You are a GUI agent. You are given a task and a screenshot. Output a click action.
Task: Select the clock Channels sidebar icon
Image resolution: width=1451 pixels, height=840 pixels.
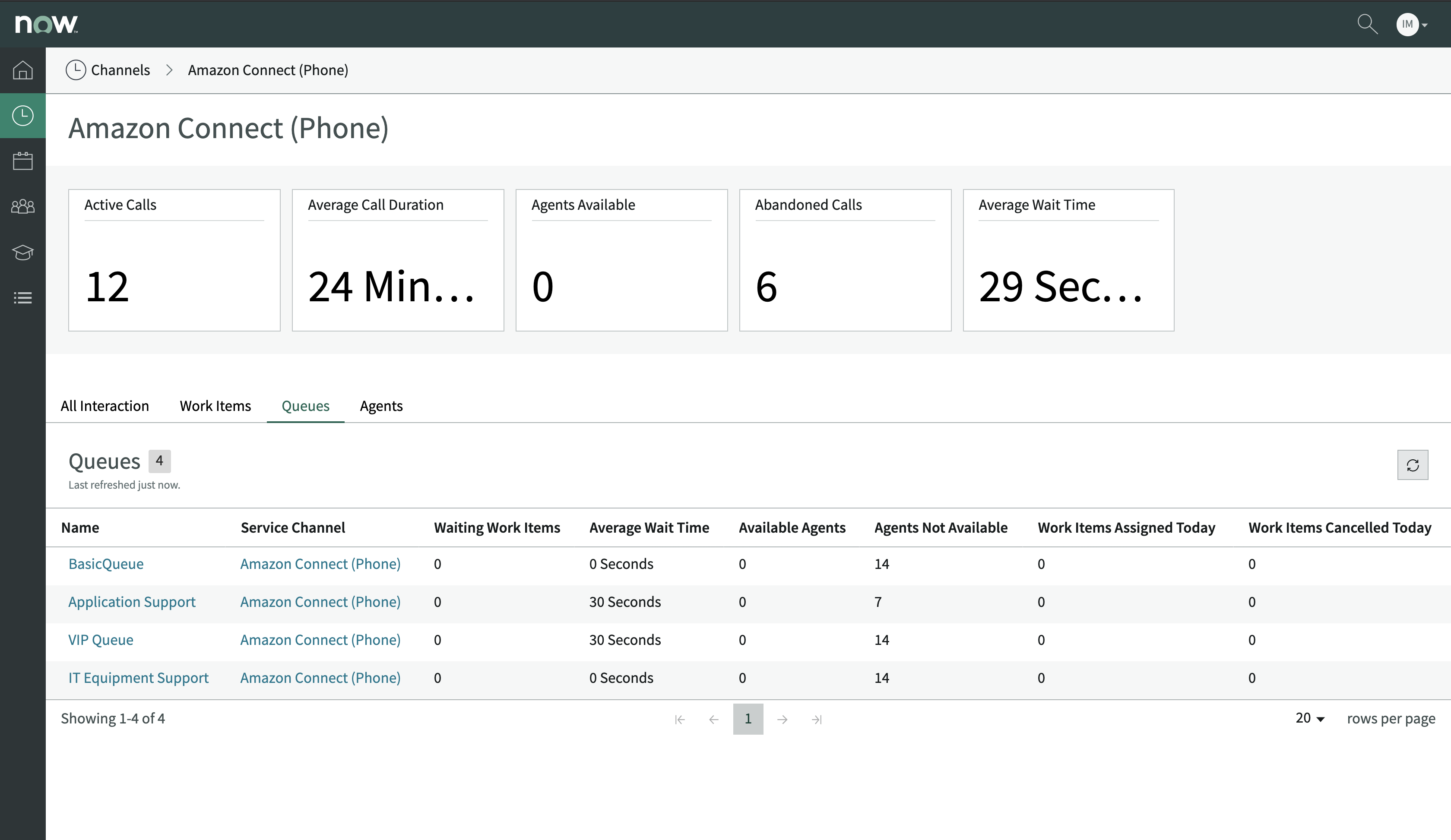pyautogui.click(x=22, y=116)
